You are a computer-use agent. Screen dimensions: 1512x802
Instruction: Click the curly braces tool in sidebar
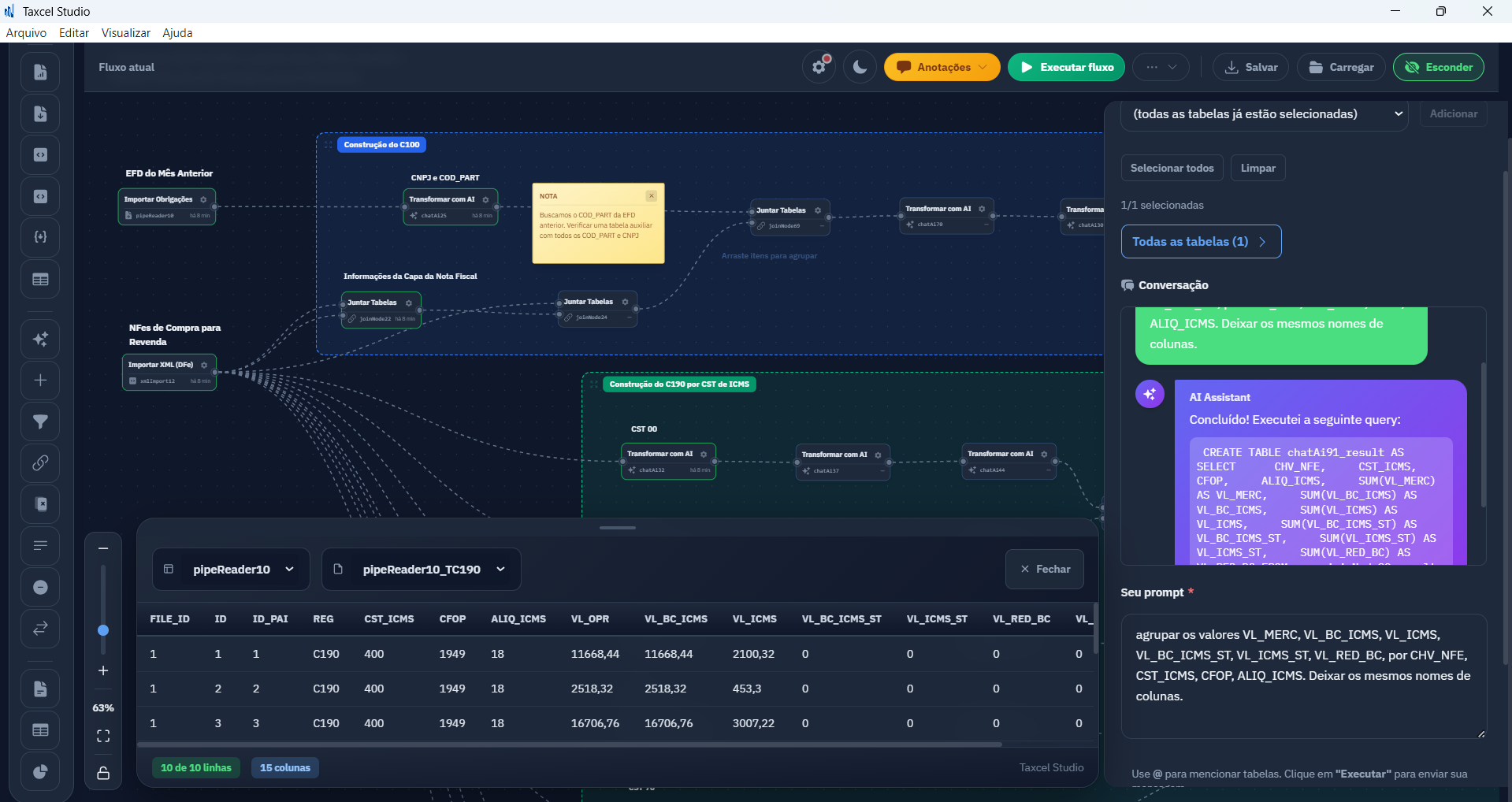tap(40, 237)
